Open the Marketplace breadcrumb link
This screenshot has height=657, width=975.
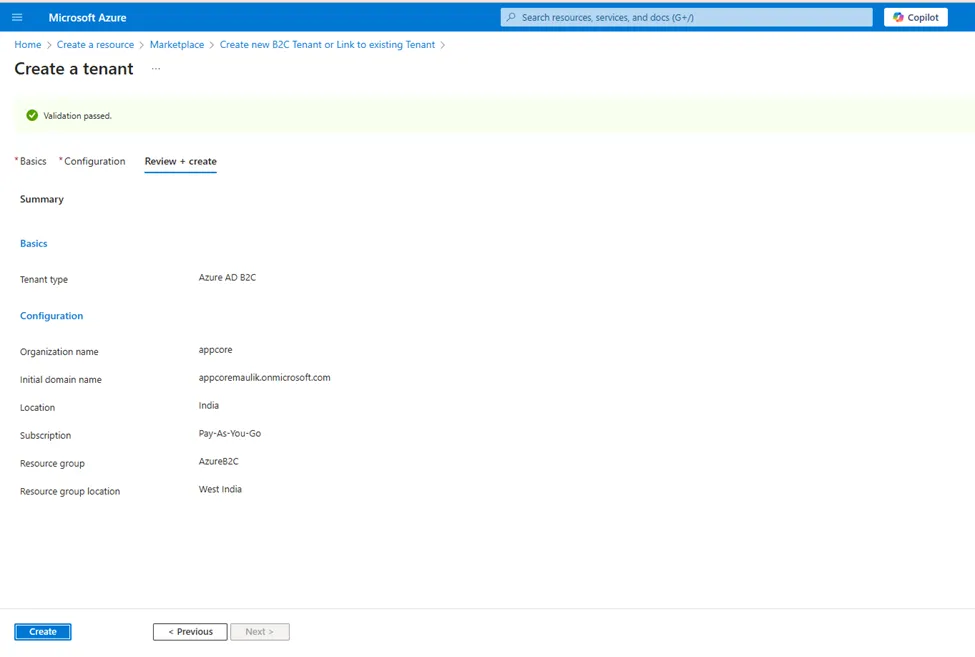(177, 44)
